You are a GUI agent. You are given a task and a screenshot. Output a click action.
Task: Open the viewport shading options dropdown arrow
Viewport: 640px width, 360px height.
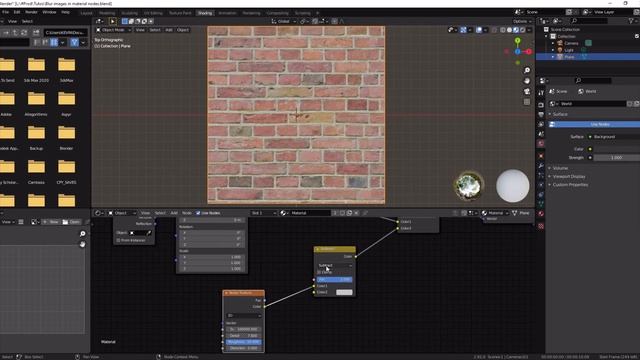tap(529, 30)
